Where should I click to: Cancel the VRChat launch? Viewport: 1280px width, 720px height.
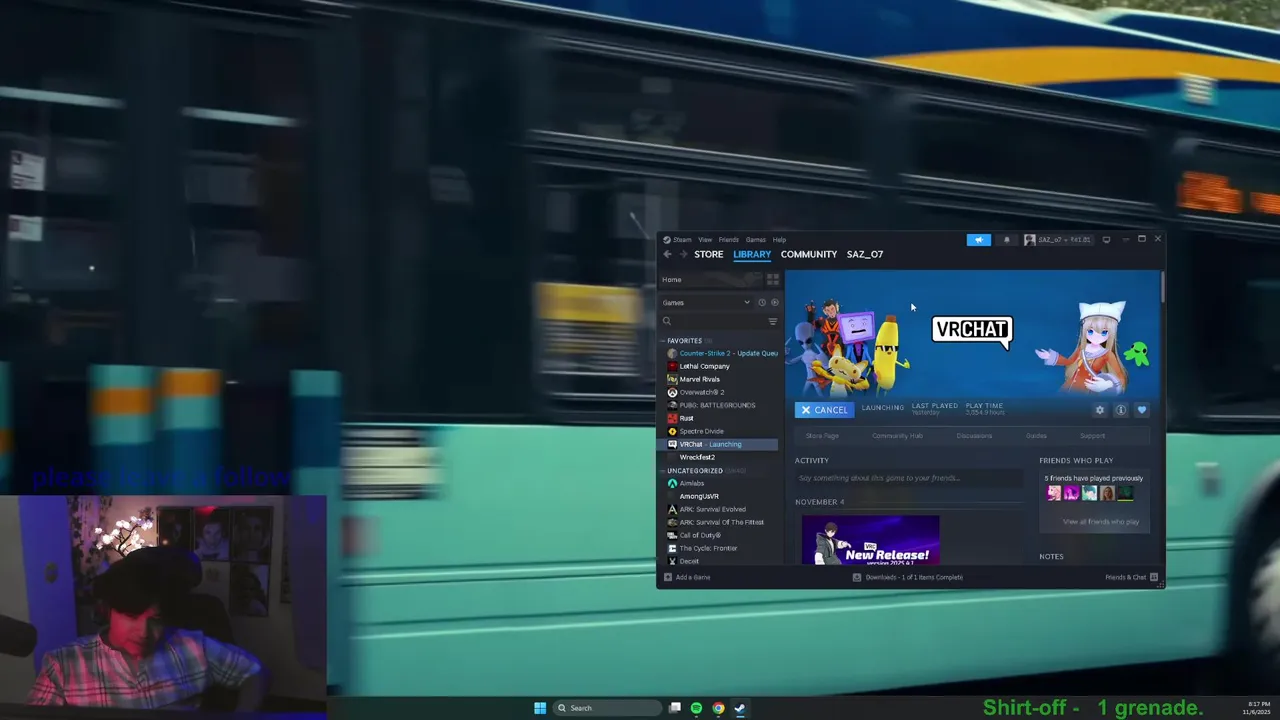[x=824, y=410]
